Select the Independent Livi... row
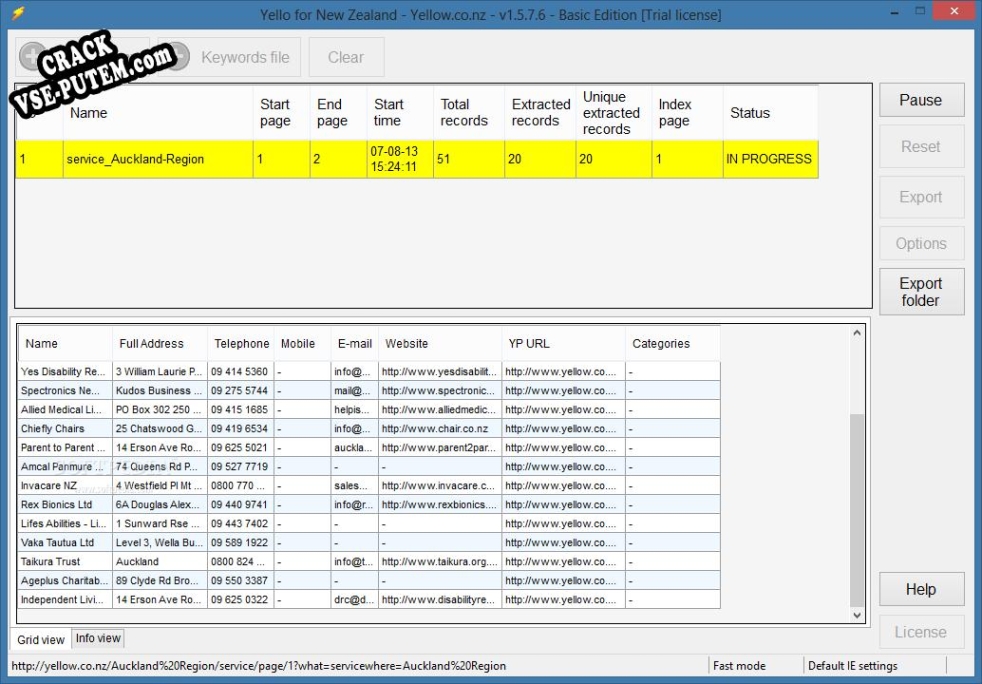 (x=369, y=600)
